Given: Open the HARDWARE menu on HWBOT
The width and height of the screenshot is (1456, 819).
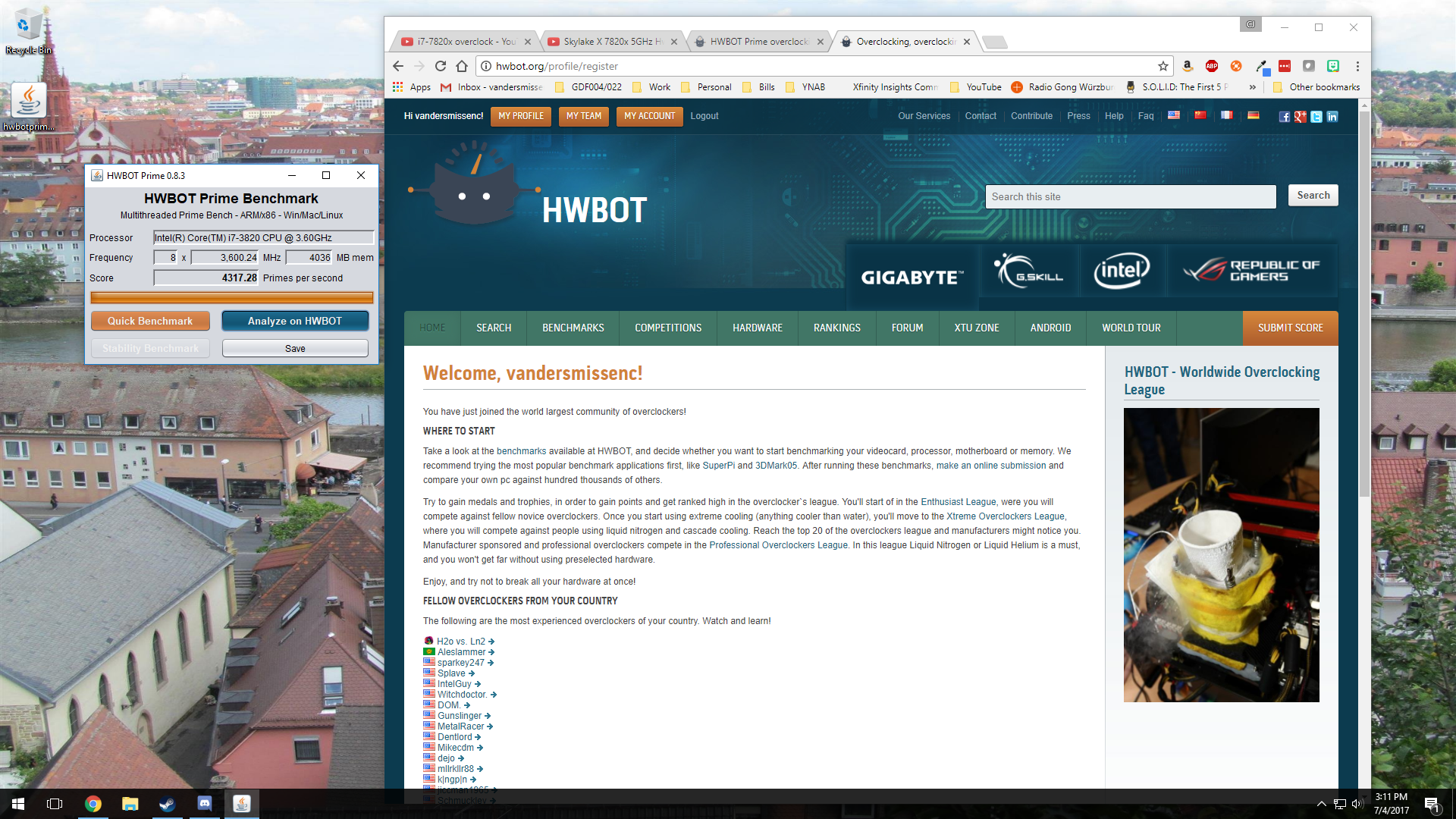Looking at the screenshot, I should [758, 328].
